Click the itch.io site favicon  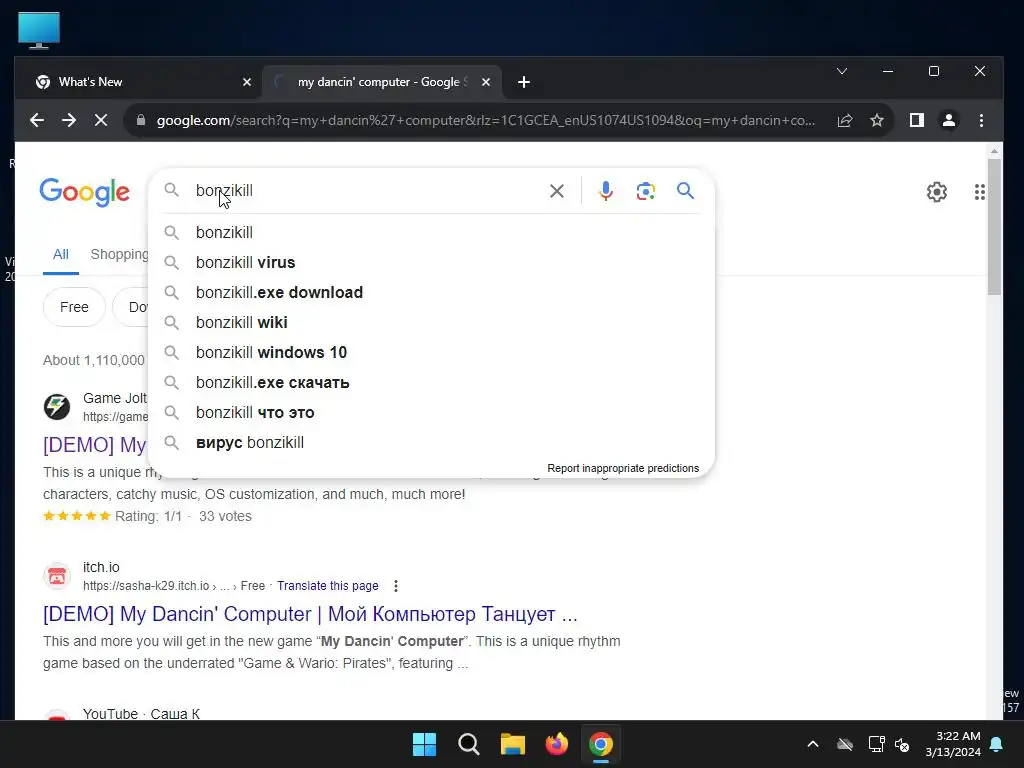[57, 576]
